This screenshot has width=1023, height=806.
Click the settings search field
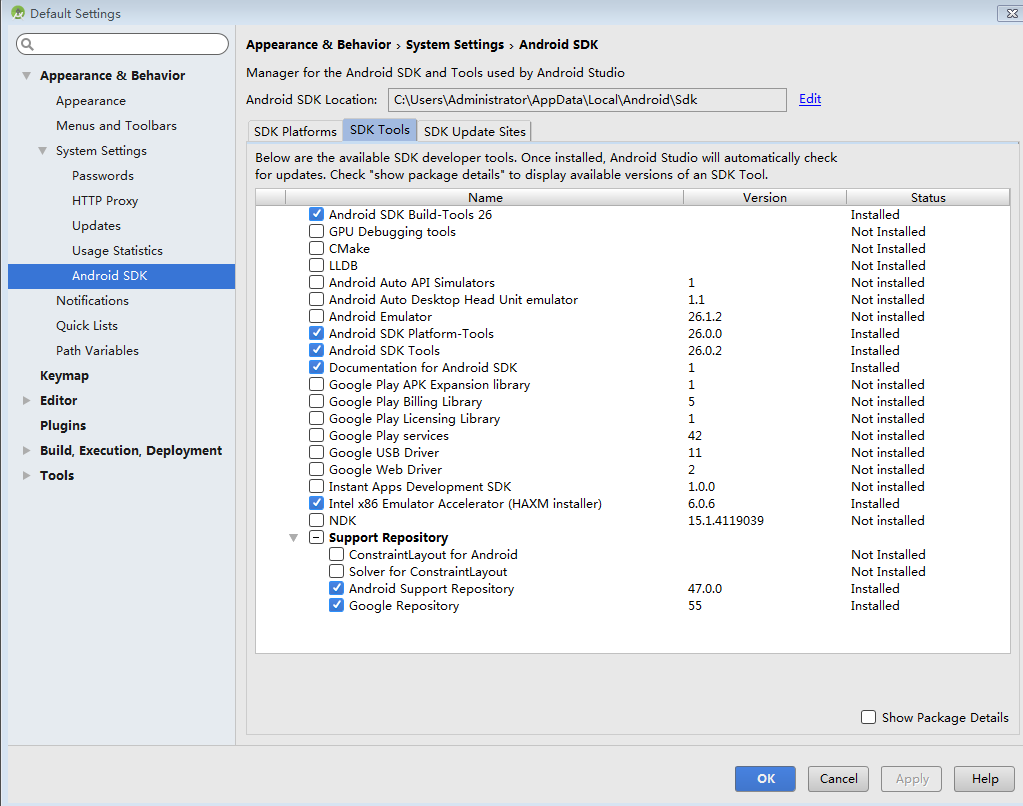coord(123,44)
